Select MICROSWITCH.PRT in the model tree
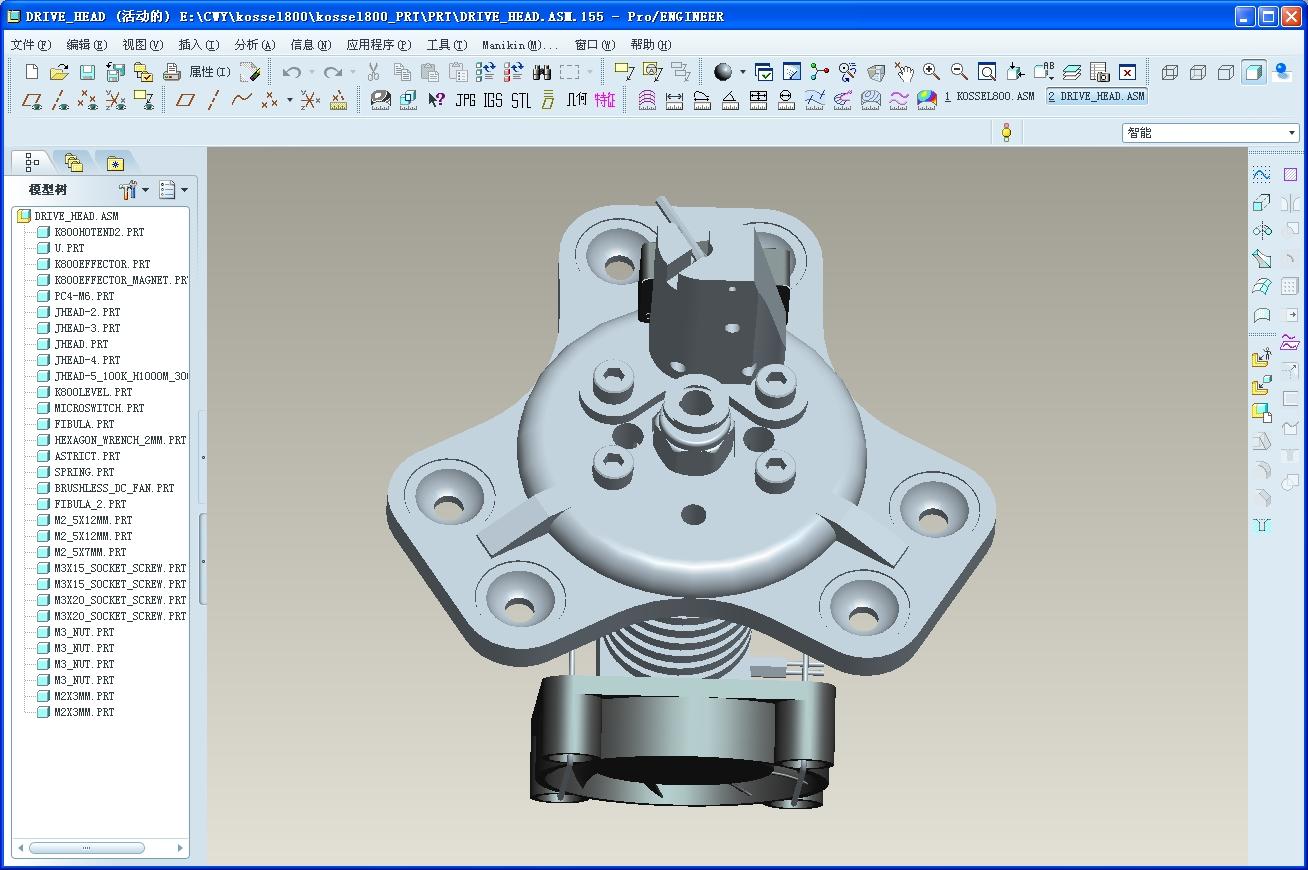 pyautogui.click(x=99, y=408)
